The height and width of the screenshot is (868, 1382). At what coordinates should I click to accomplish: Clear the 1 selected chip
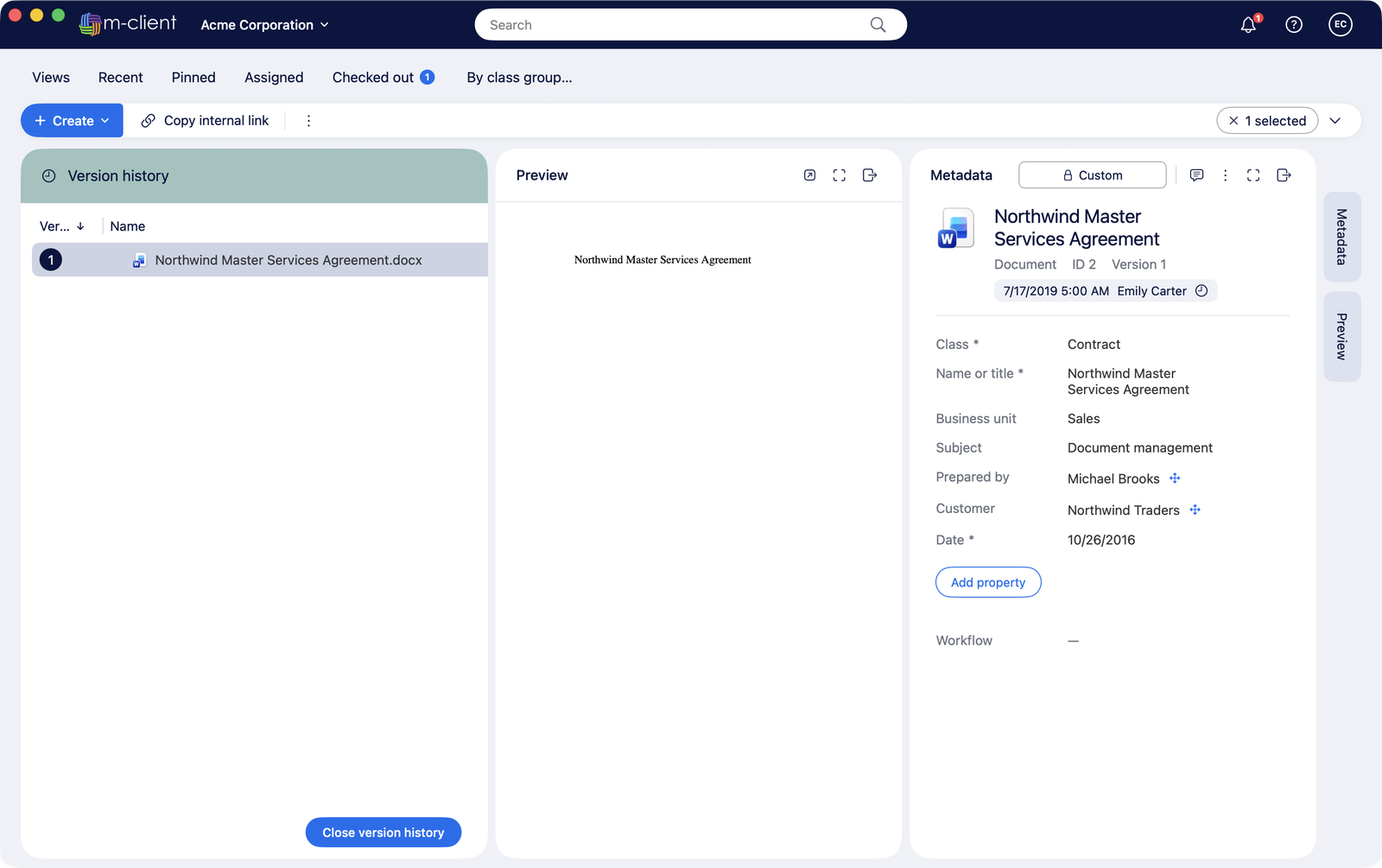[1233, 121]
